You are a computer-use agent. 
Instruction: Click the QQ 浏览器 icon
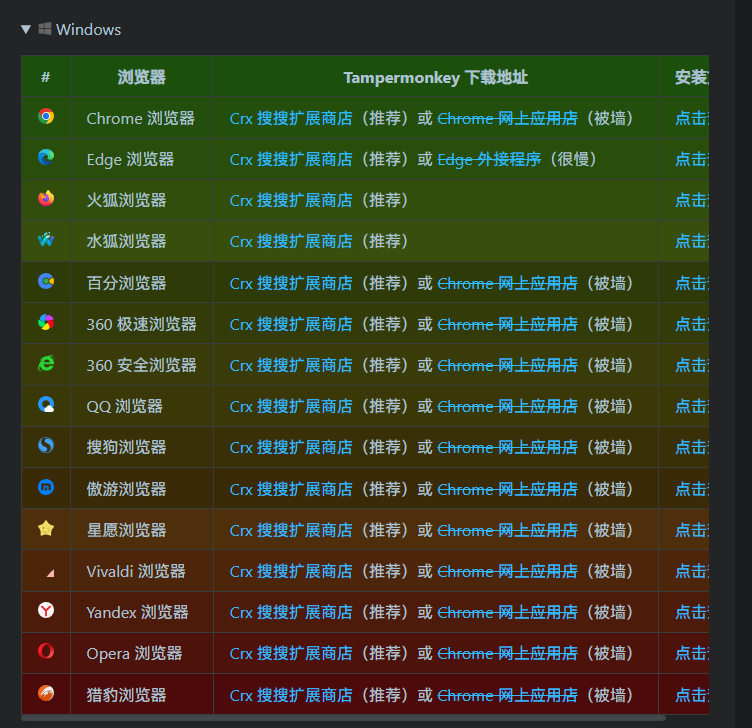pyautogui.click(x=46, y=404)
